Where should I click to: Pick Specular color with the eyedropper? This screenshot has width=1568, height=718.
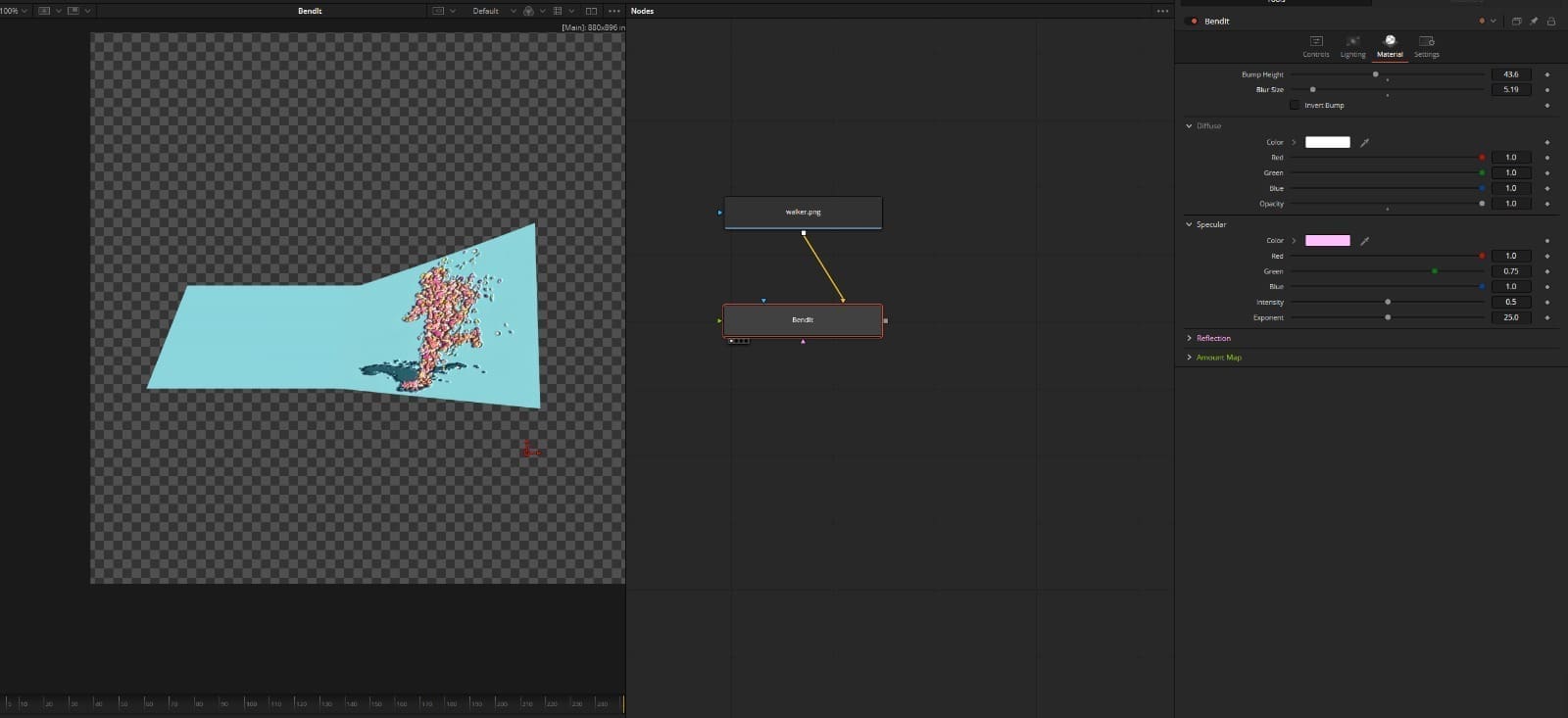(1364, 240)
